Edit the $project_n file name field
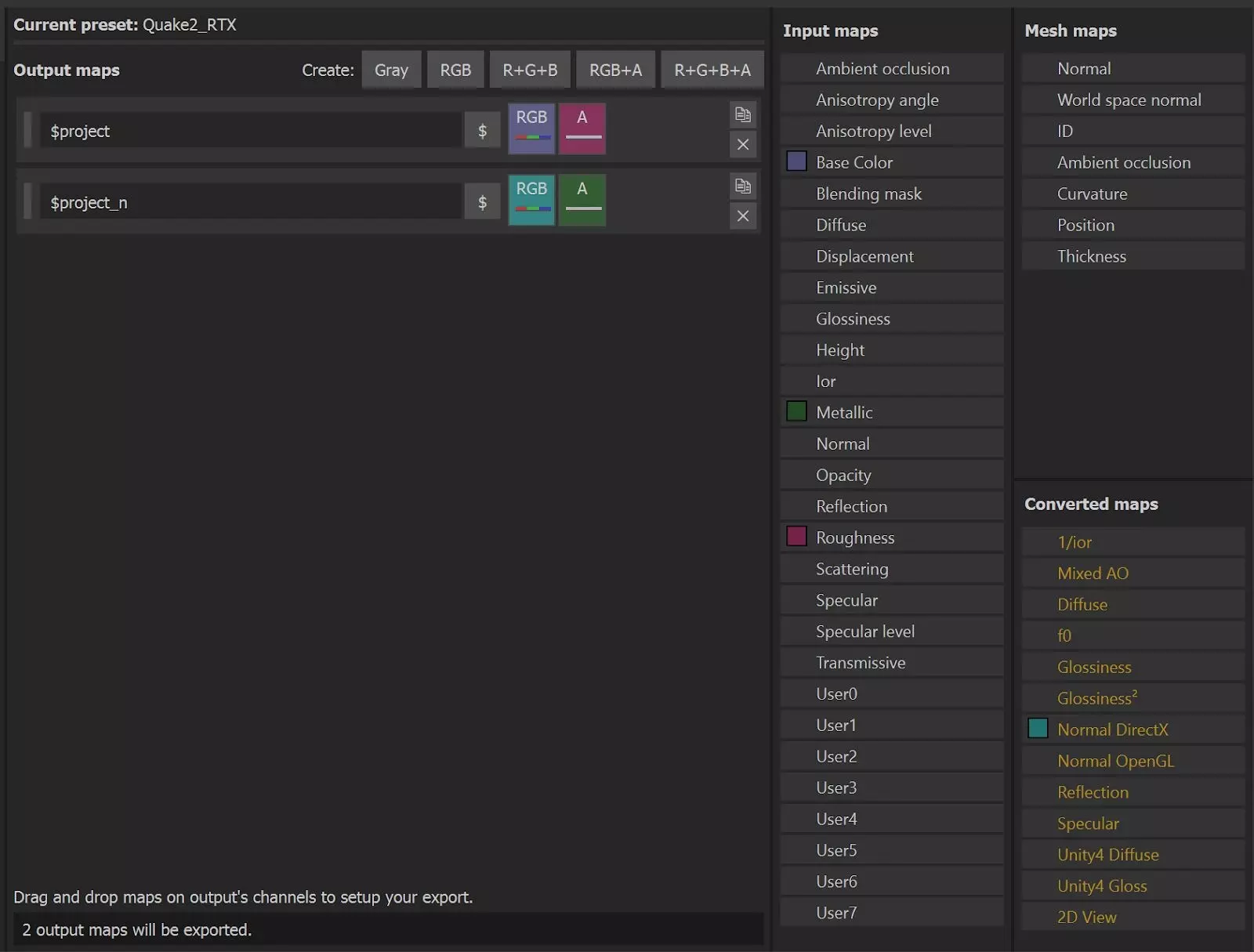This screenshot has height=952, width=1254. click(x=251, y=202)
